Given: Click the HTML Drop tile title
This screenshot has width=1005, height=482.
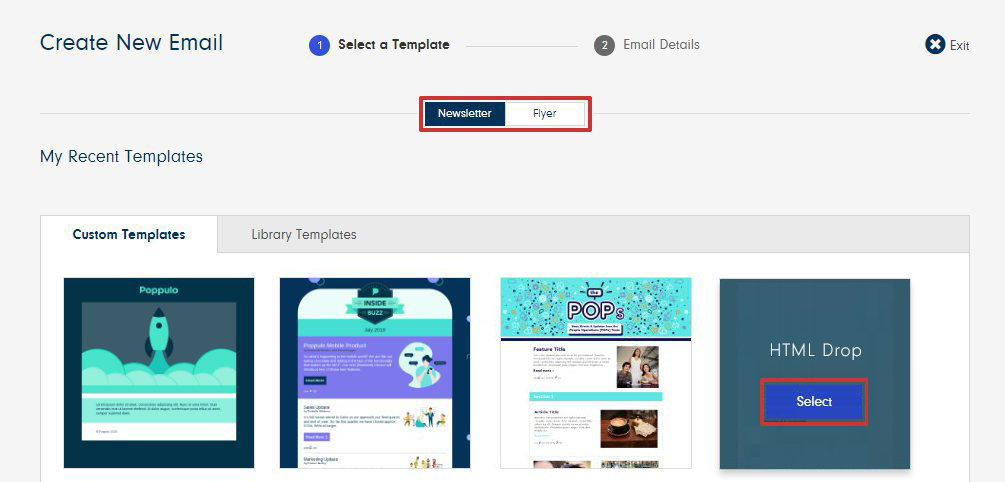Looking at the screenshot, I should coord(815,350).
